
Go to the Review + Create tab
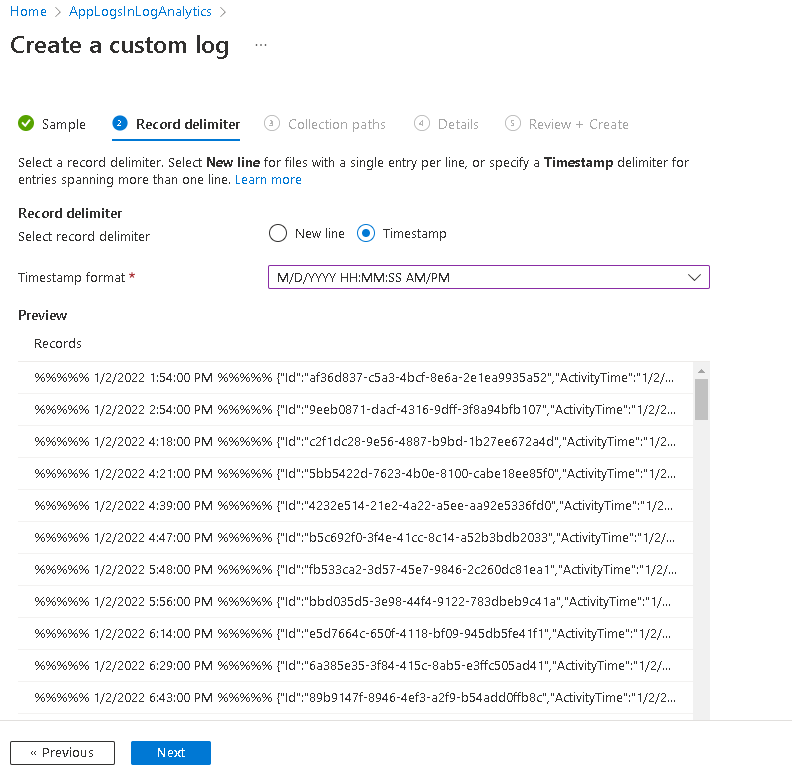(x=578, y=124)
